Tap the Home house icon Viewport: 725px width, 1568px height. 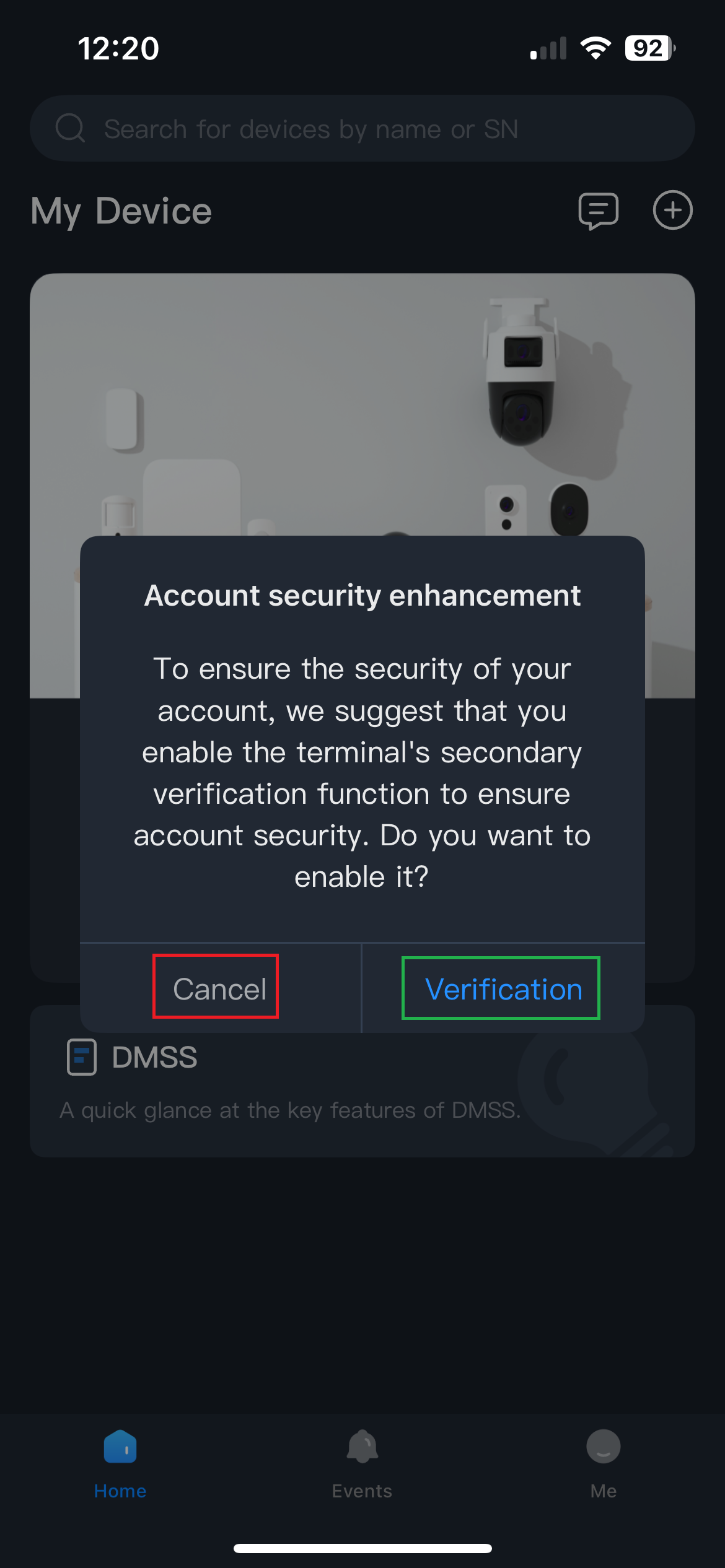click(x=120, y=1447)
